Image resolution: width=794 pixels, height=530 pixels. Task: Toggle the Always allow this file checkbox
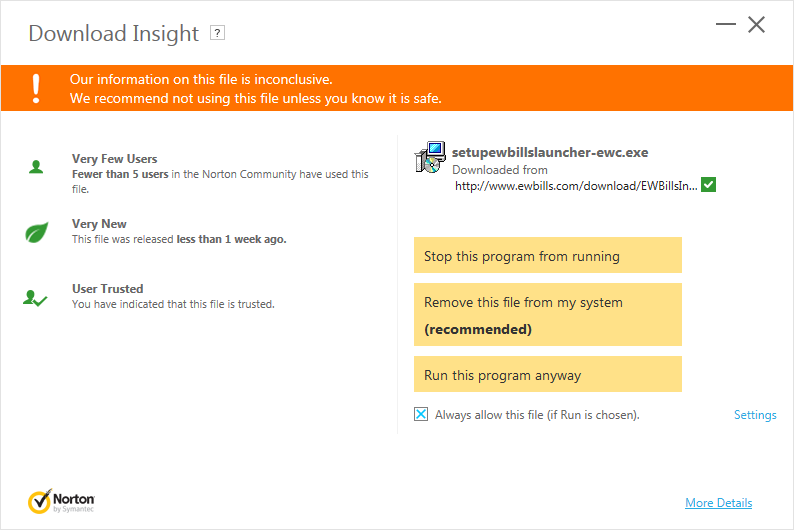(x=421, y=414)
